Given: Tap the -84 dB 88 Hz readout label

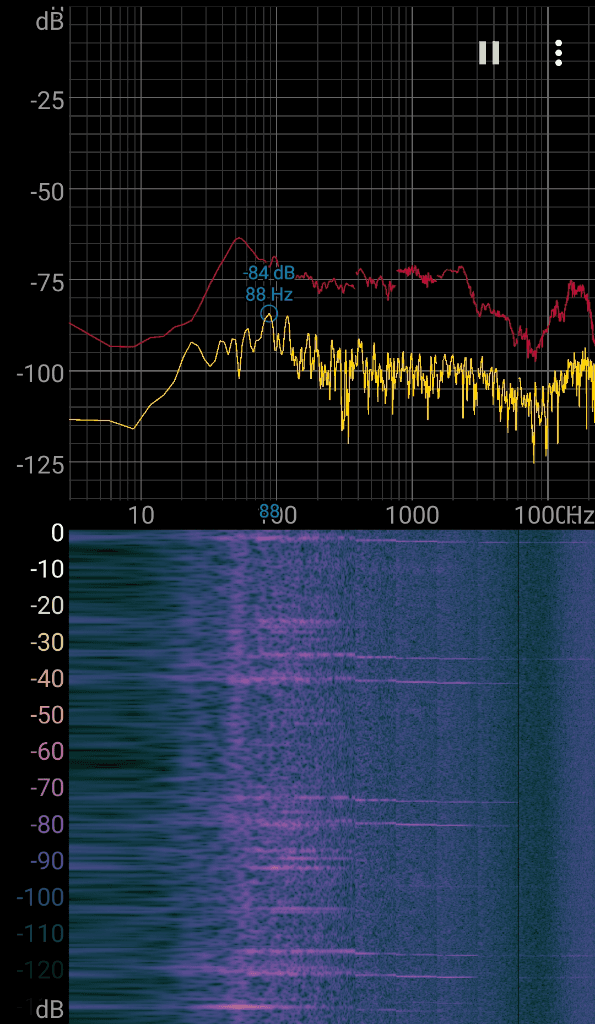Looking at the screenshot, I should 269,283.
